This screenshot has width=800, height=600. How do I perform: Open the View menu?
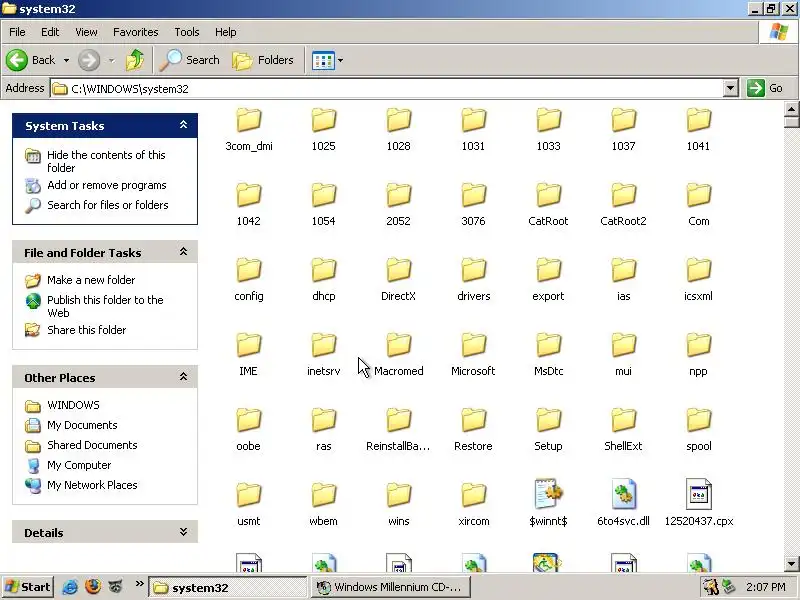pos(86,32)
